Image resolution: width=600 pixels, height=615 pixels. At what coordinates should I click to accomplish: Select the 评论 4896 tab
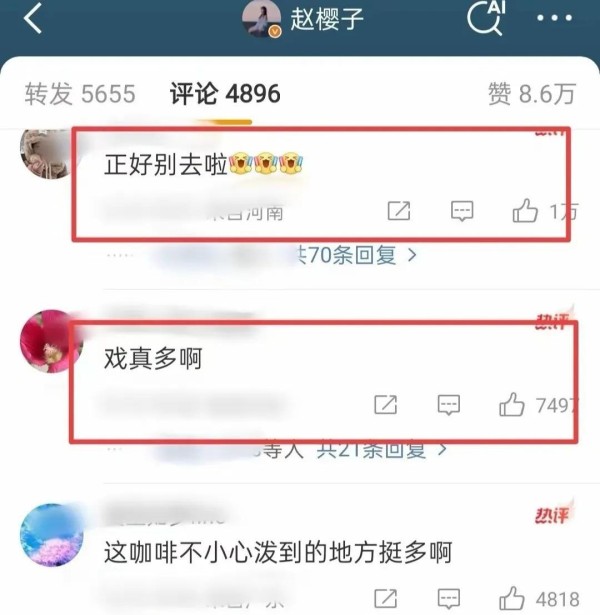tap(225, 94)
